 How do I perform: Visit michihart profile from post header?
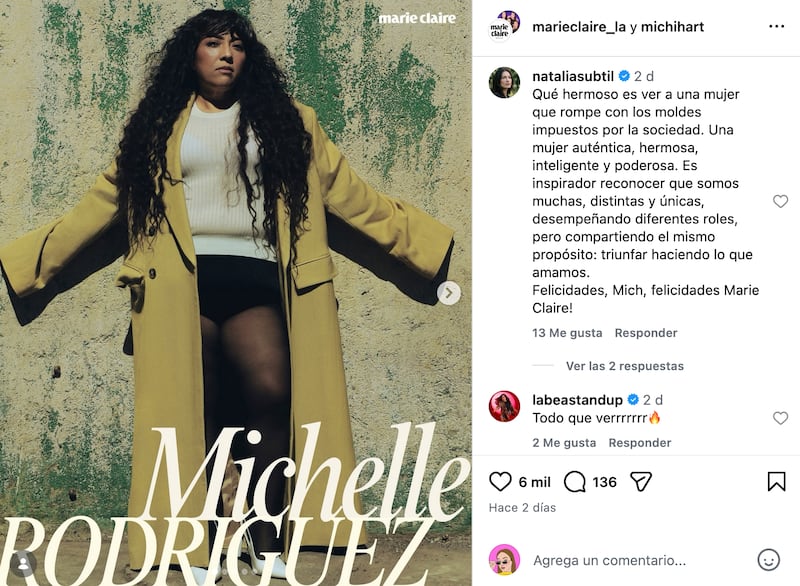672,27
